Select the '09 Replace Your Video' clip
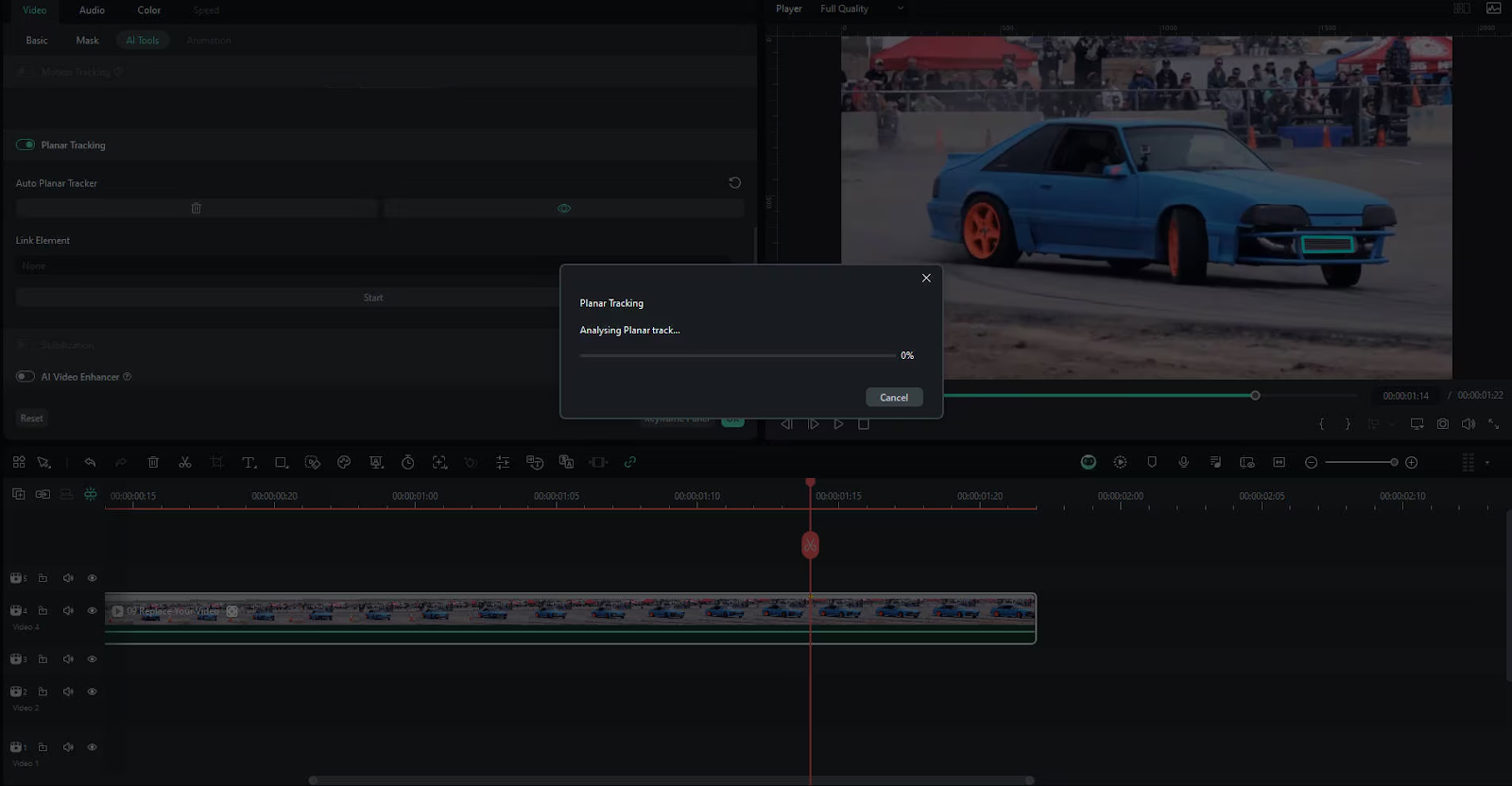 click(x=571, y=618)
